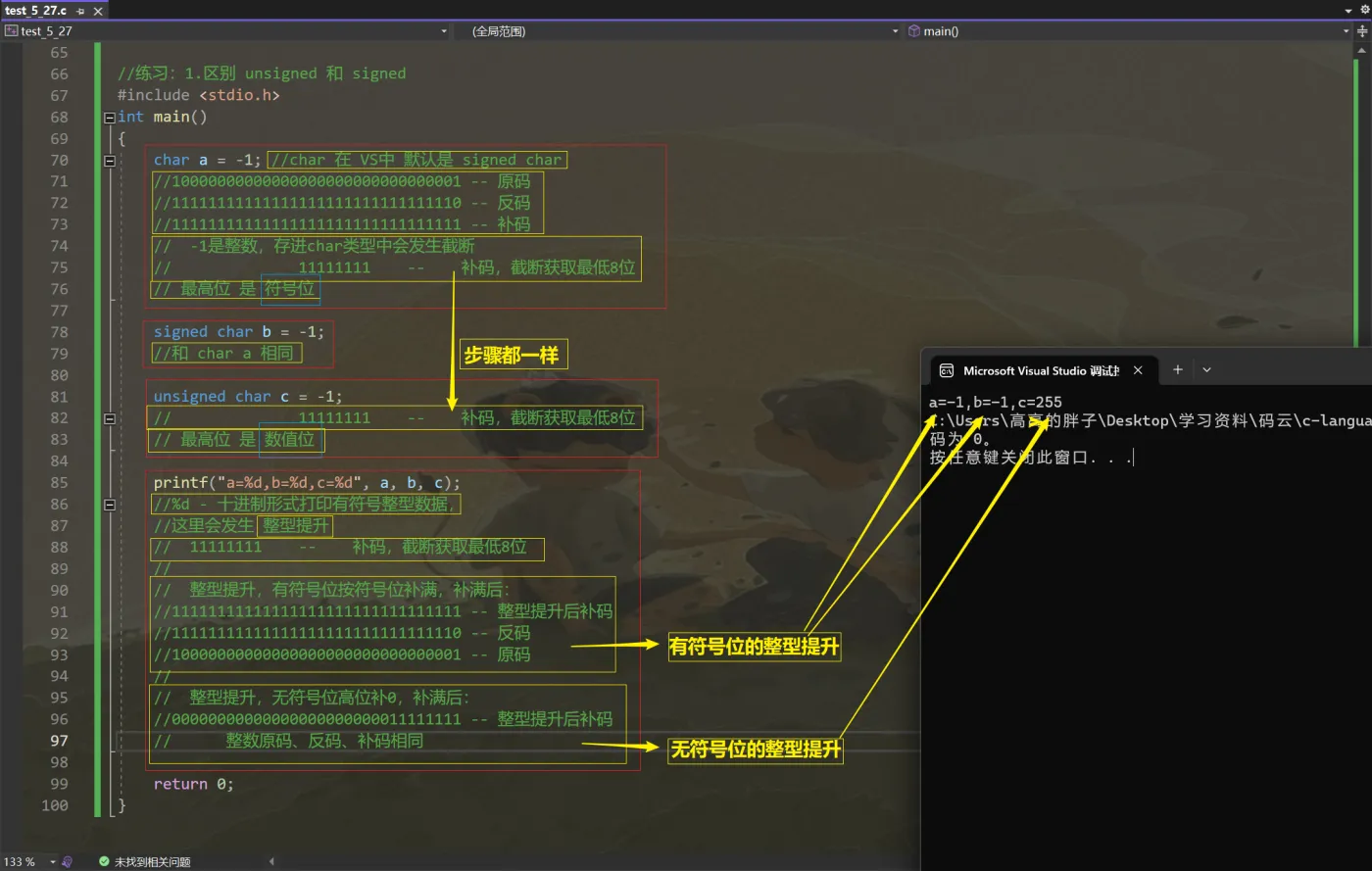This screenshot has width=1372, height=871.
Task: Click the code cleanup brush icon in status bar
Action: pyautogui.click(x=67, y=862)
